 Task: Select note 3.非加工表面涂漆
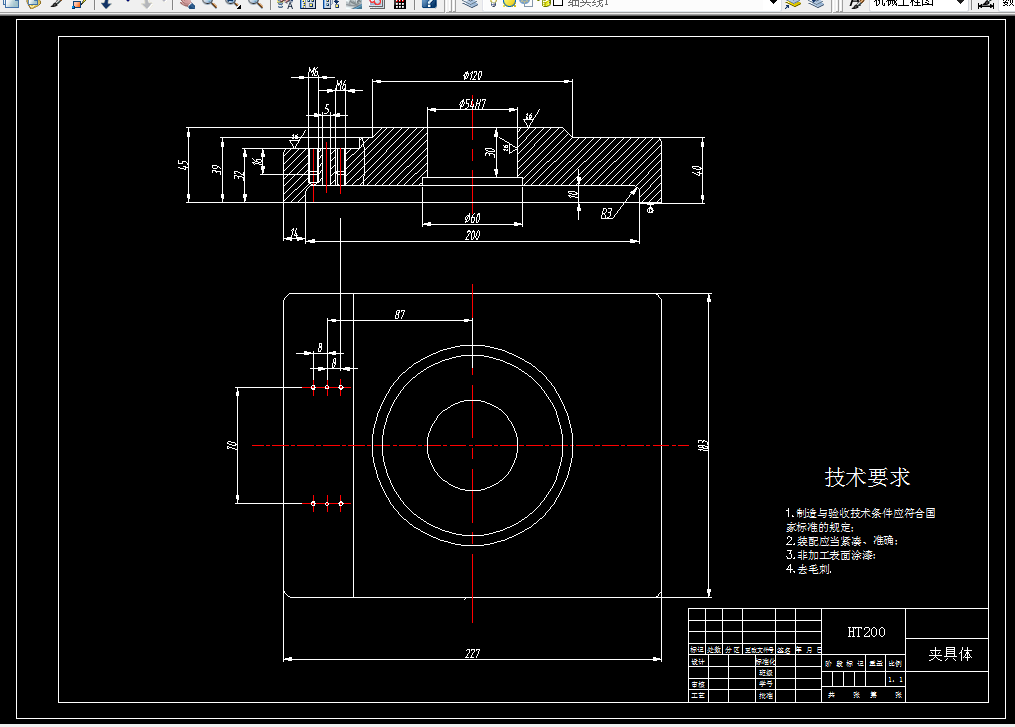(x=831, y=555)
